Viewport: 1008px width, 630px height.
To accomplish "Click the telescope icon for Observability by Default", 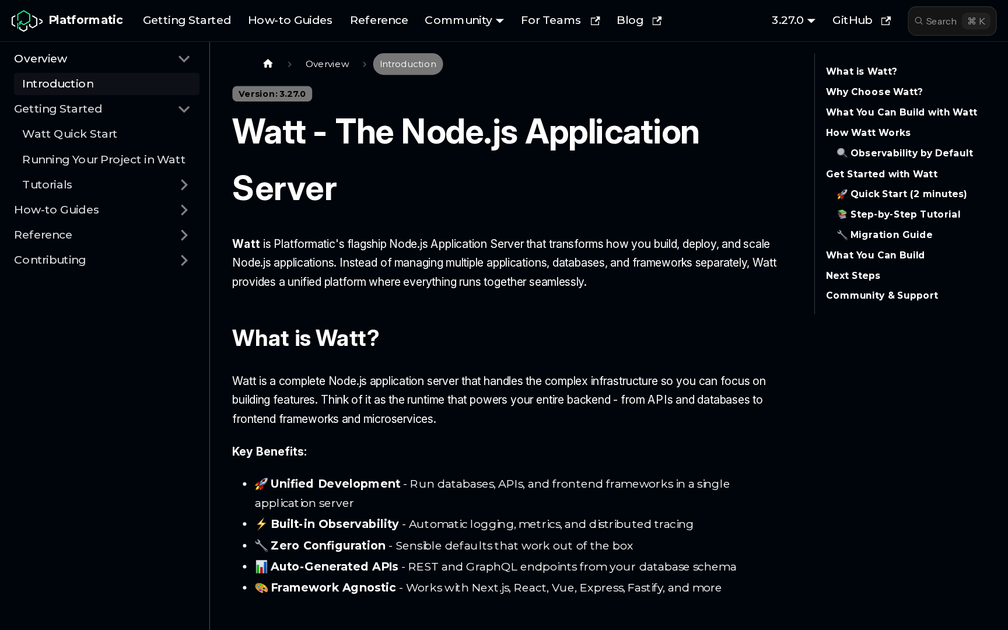I will point(841,152).
